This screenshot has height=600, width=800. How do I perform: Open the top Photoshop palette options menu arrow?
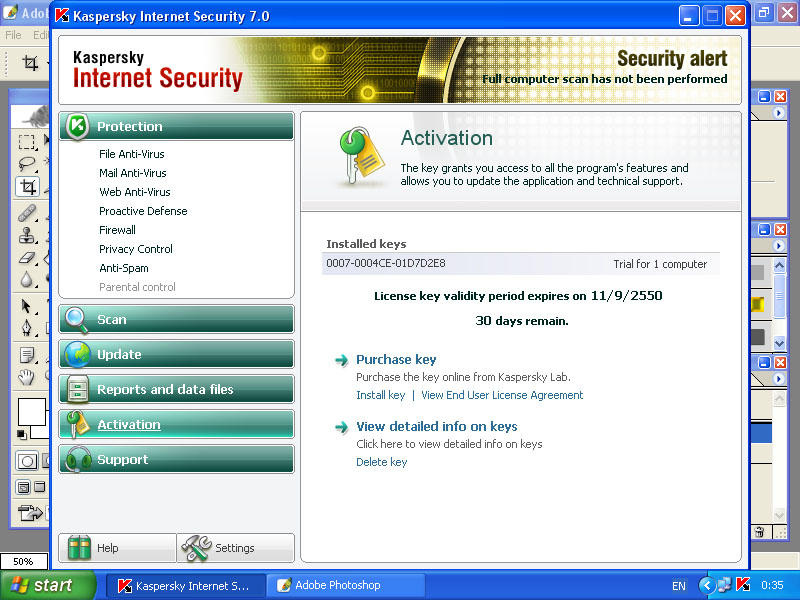[x=779, y=113]
